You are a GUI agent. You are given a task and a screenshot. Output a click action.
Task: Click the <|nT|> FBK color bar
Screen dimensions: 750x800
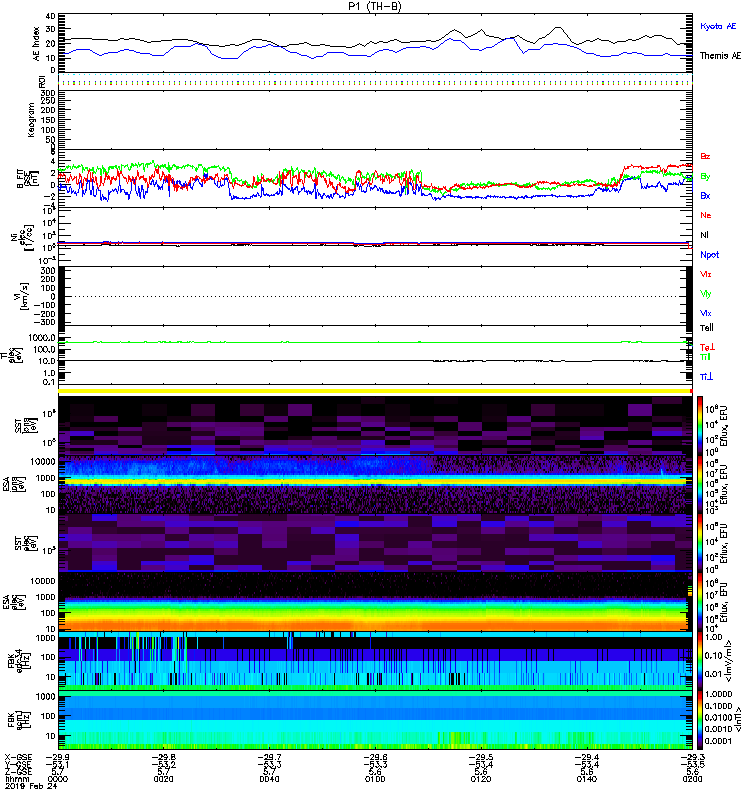click(x=700, y=720)
